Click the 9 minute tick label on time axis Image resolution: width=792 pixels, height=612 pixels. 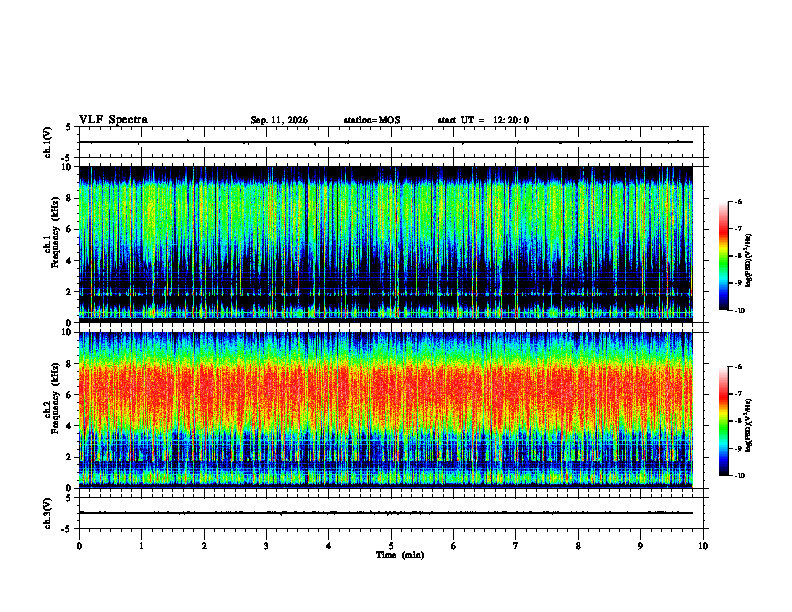click(x=640, y=546)
